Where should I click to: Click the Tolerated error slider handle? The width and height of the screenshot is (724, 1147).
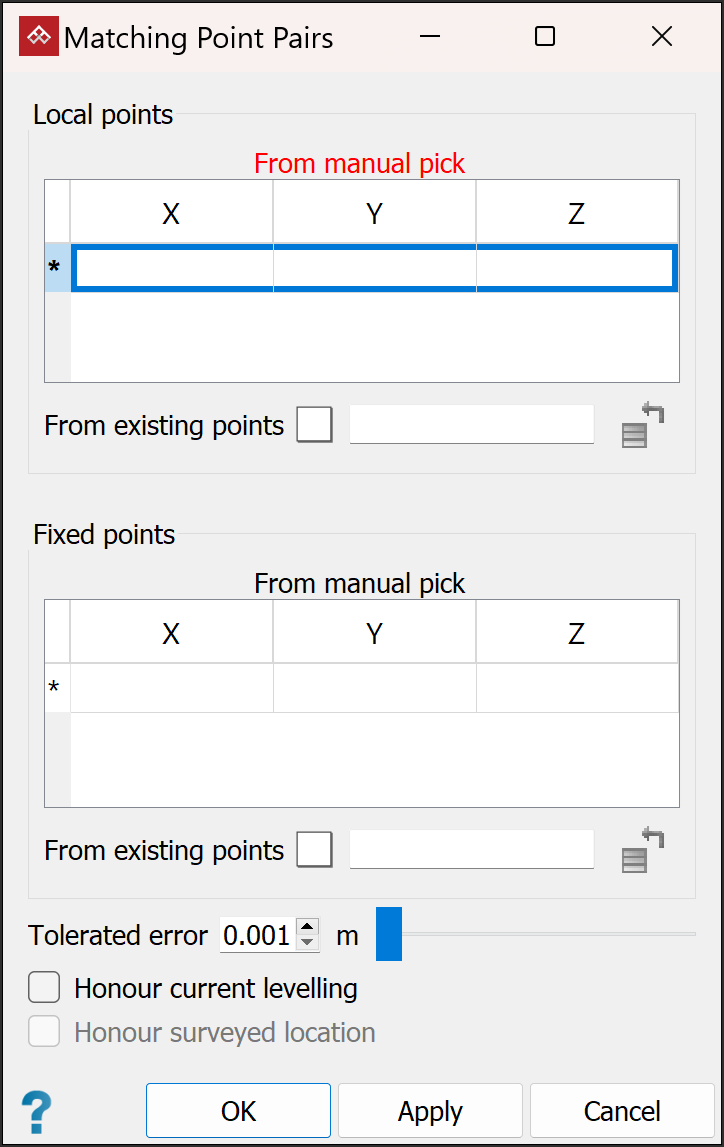click(x=388, y=934)
